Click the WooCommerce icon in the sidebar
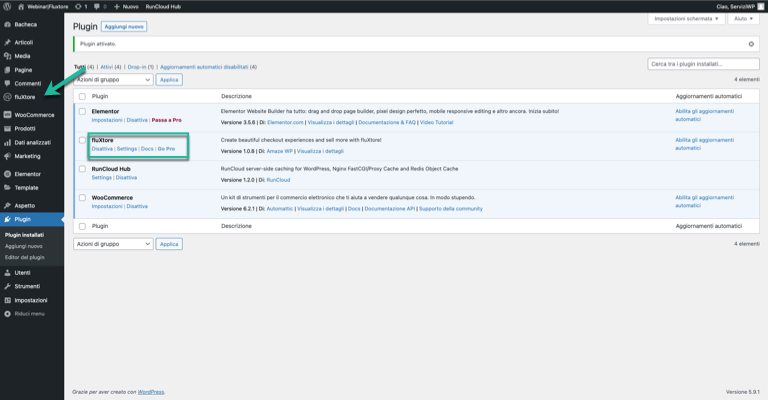 pos(7,115)
